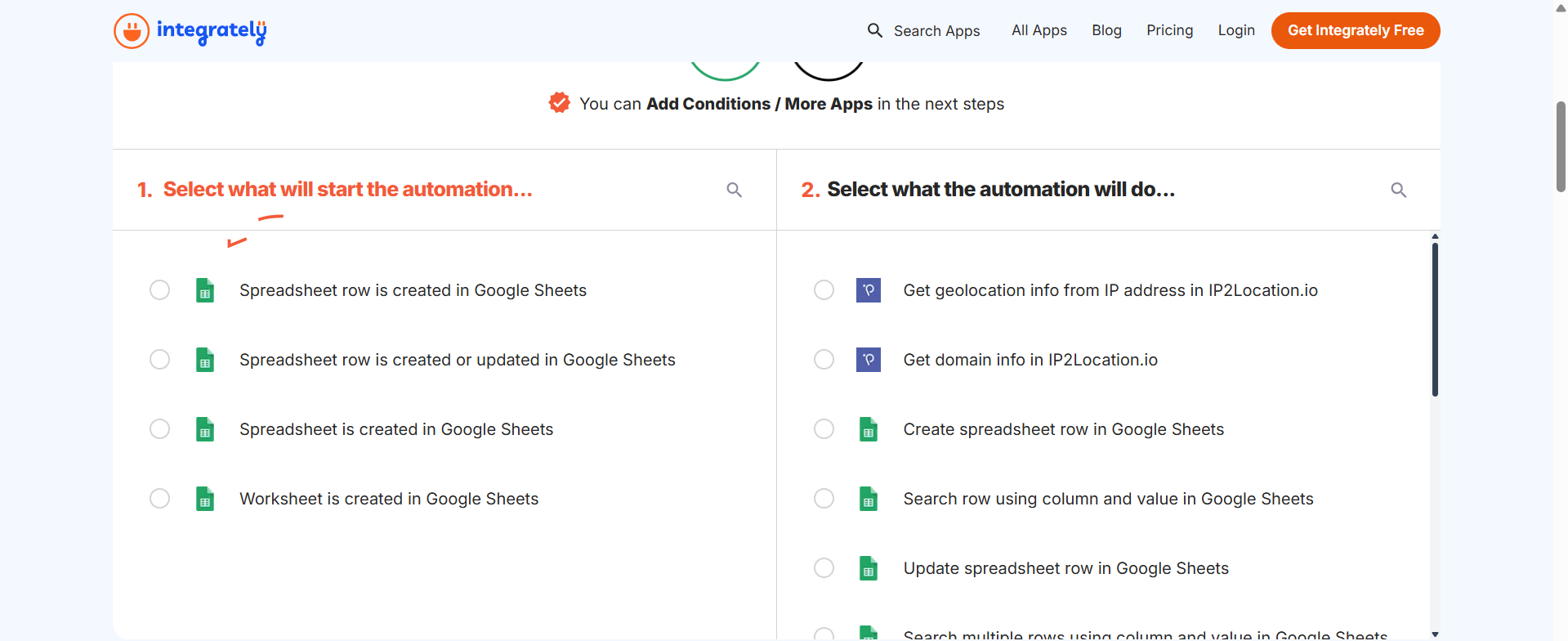Open the All Apps menu item
This screenshot has width=1568, height=641.
[x=1039, y=30]
